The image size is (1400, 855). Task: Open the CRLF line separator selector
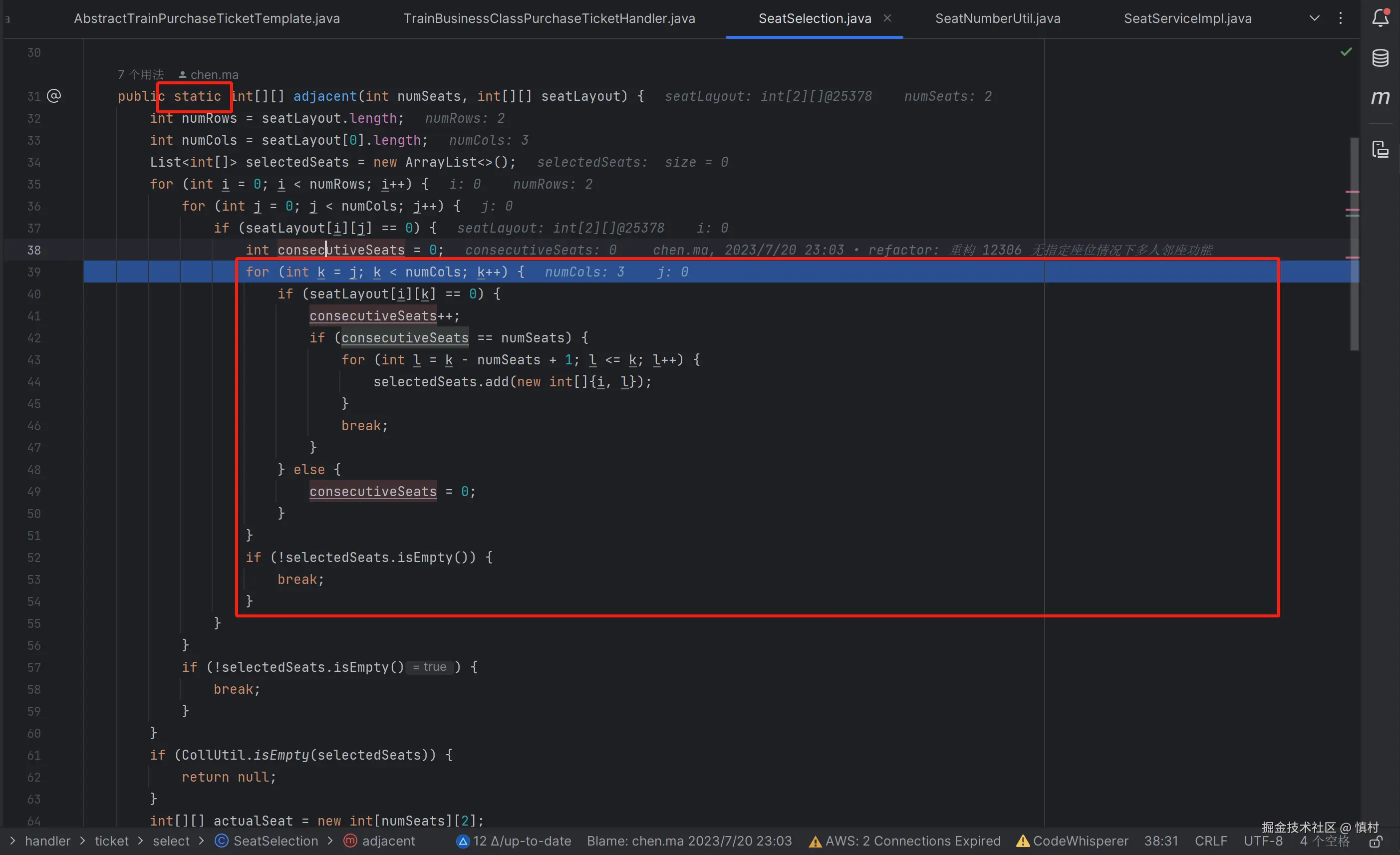tap(1210, 841)
